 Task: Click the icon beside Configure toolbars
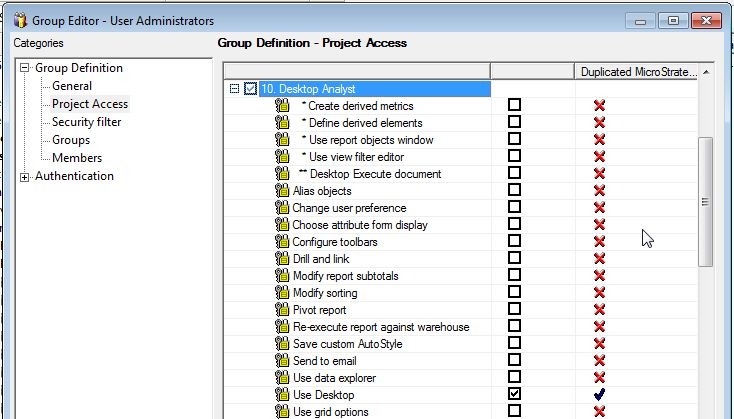282,242
